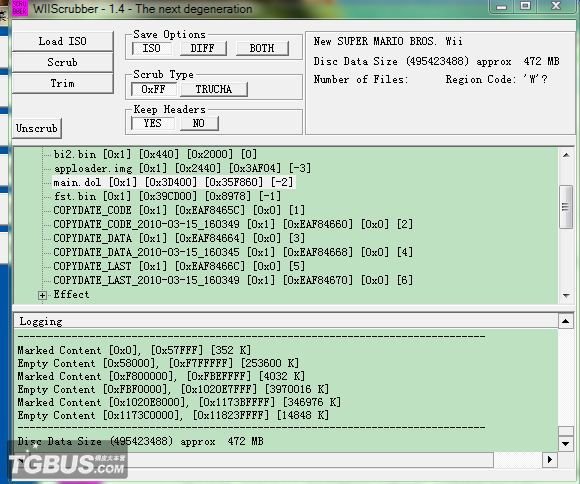Select the apploader.img tree entry
The image size is (580, 484).
[x=182, y=168]
